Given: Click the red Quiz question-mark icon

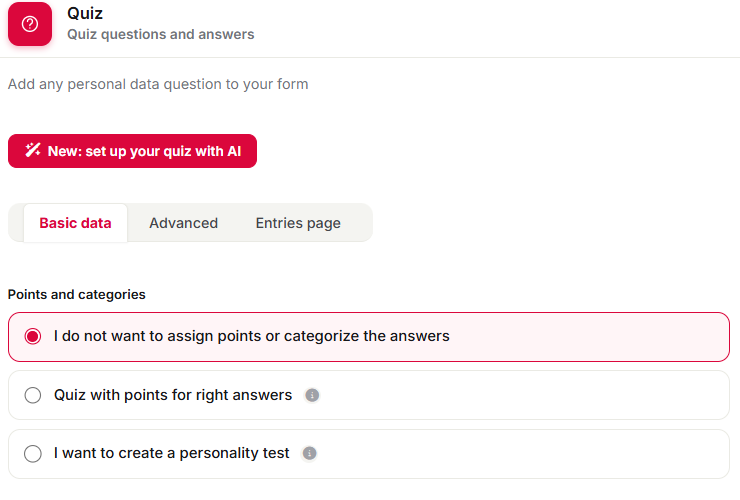Looking at the screenshot, I should click(x=30, y=24).
